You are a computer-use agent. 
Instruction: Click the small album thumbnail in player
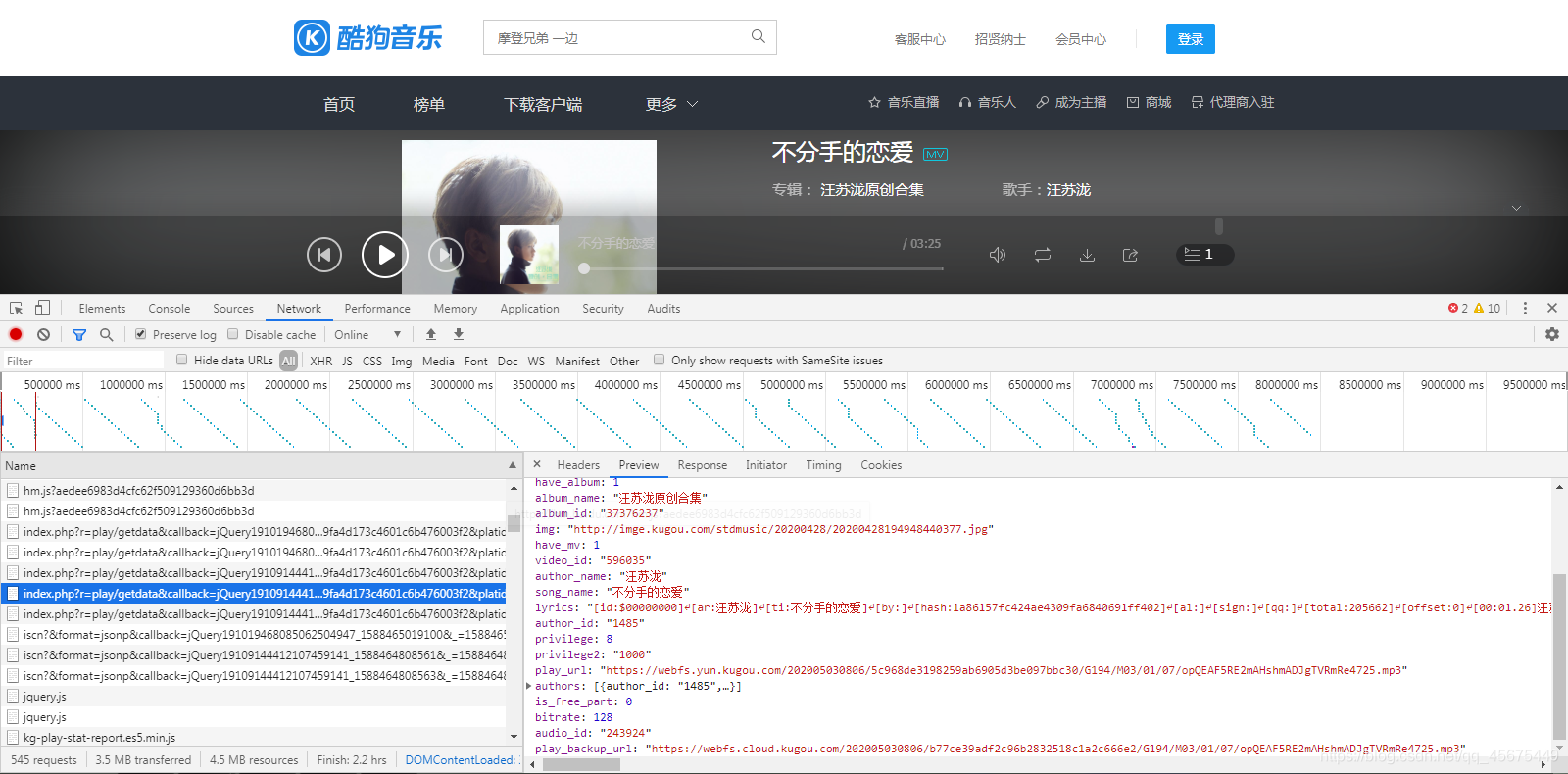click(529, 255)
